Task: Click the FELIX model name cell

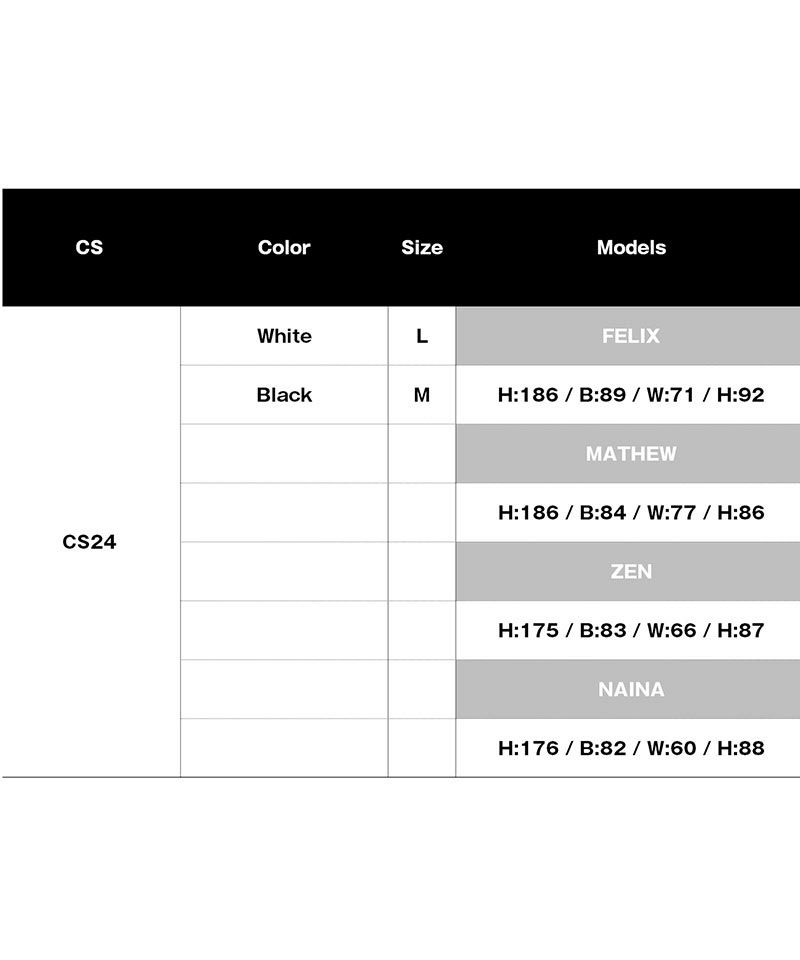Action: click(x=631, y=336)
